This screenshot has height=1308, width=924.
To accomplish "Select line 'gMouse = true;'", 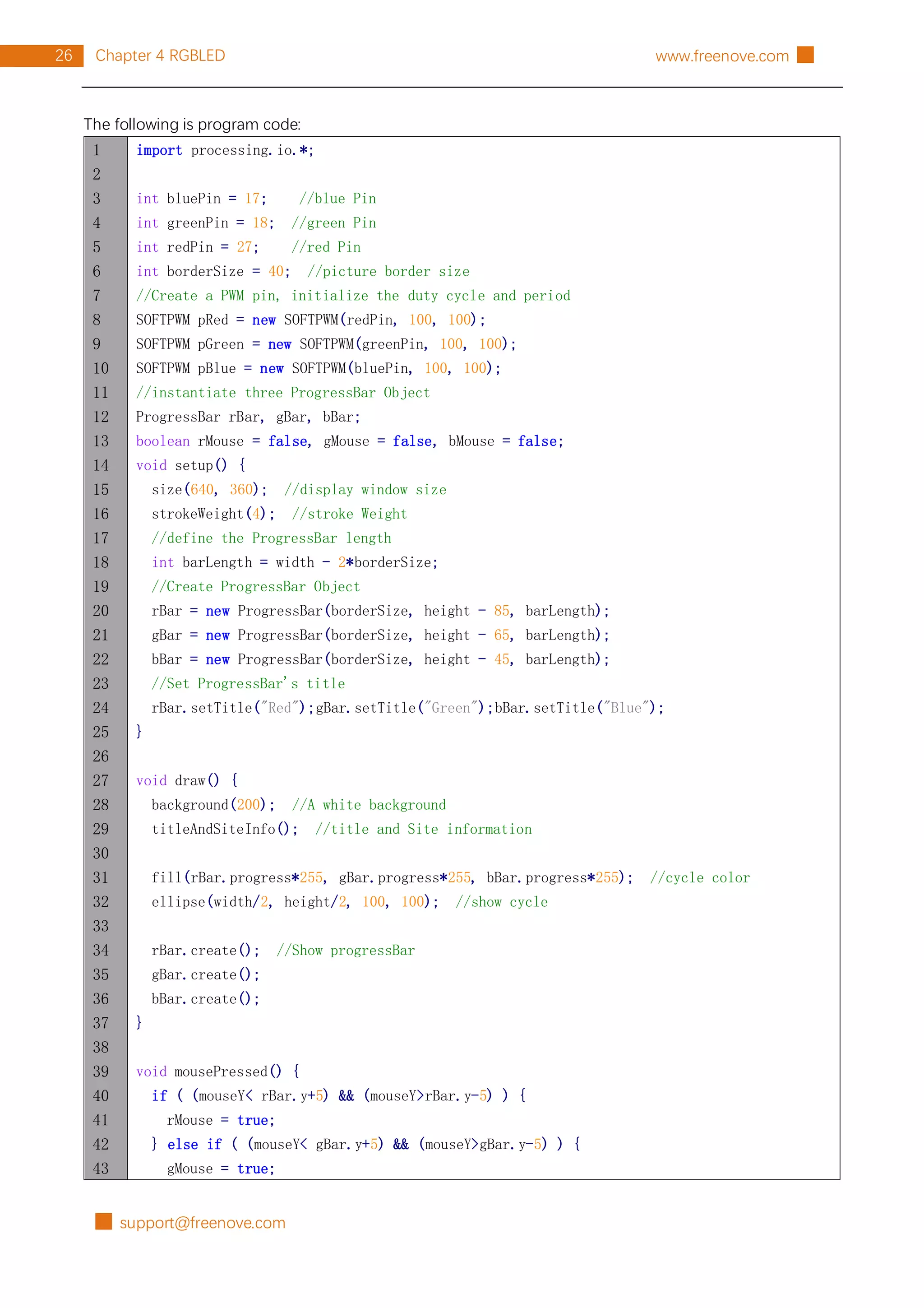I will (221, 1169).
